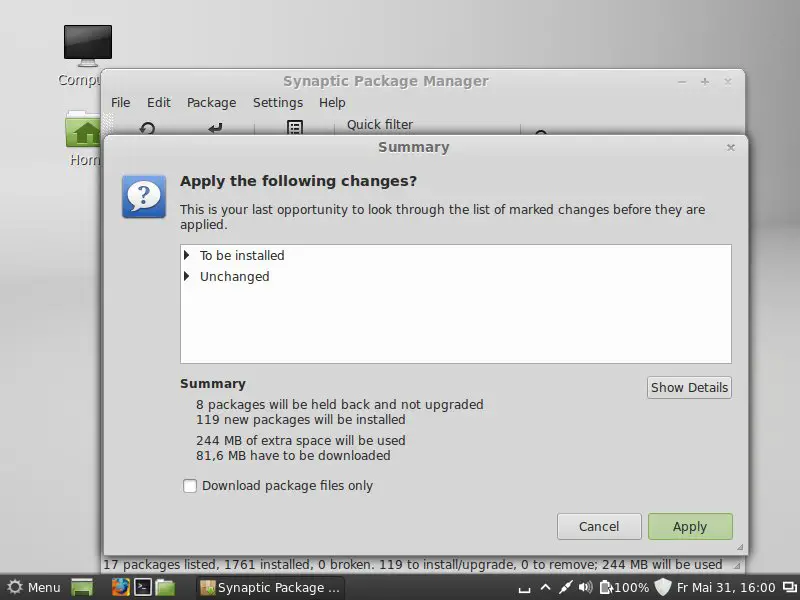Click the blue question mark dialog icon
This screenshot has width=800, height=600.
point(144,196)
